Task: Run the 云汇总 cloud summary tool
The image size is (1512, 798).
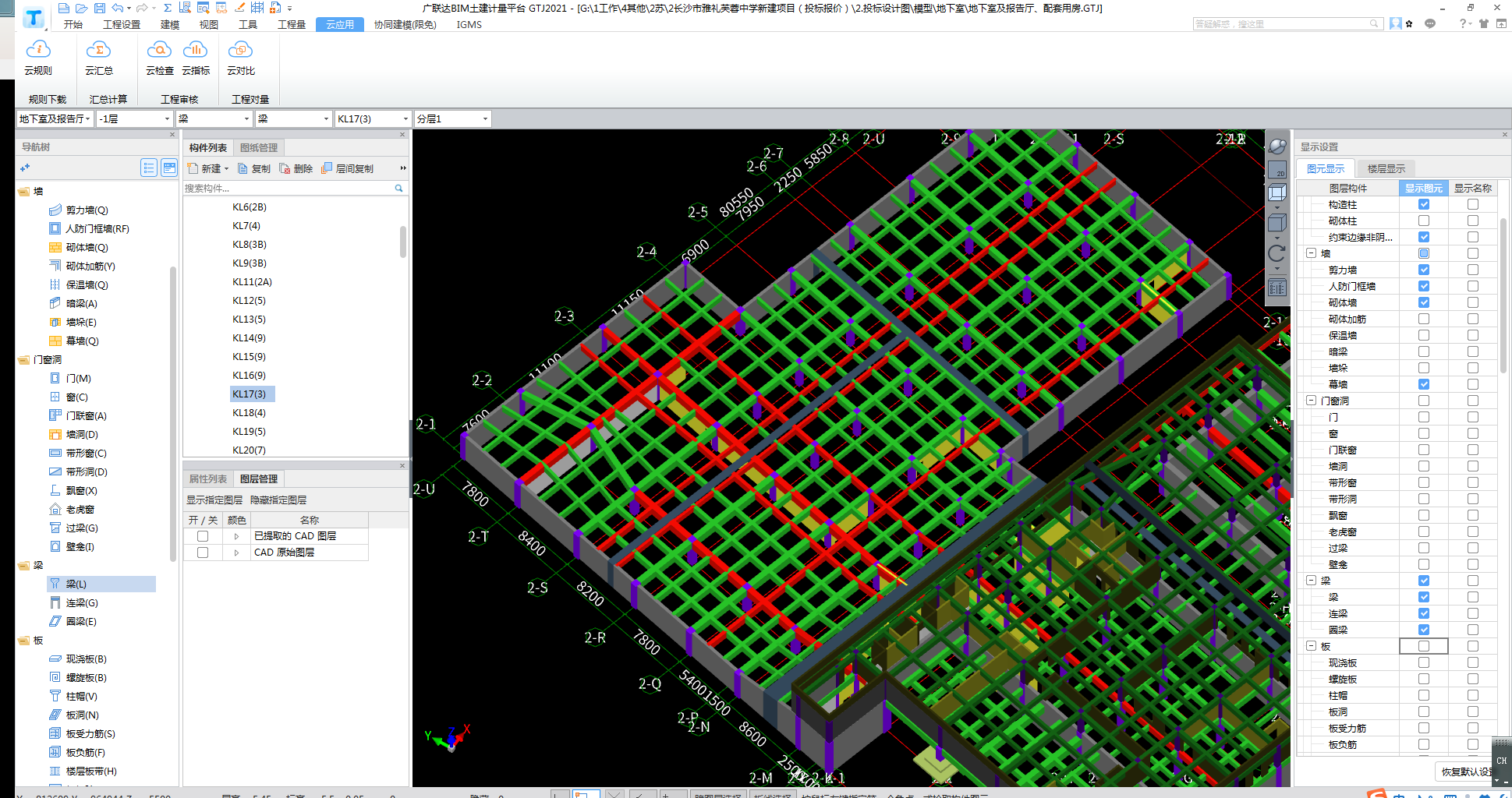Action: click(x=98, y=58)
